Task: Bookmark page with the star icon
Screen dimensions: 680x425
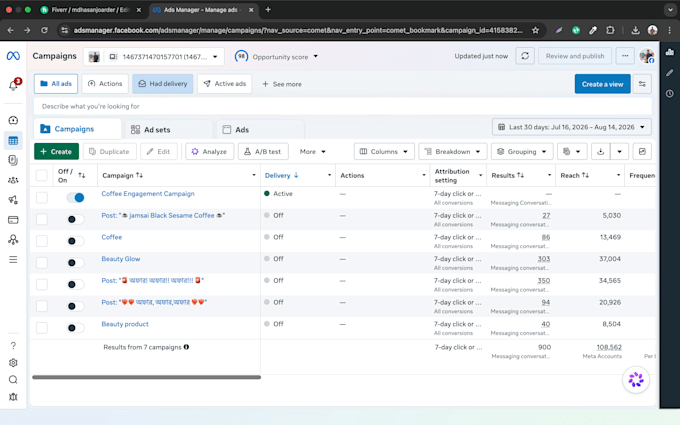Action: click(535, 30)
